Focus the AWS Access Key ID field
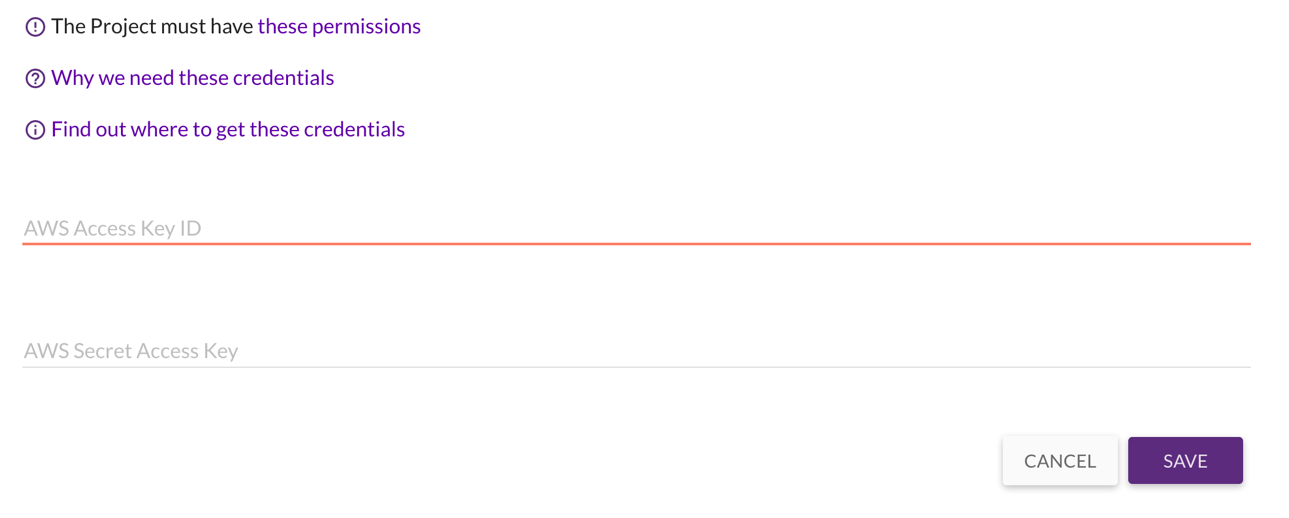Viewport: 1289px width, 518px height. coord(636,228)
